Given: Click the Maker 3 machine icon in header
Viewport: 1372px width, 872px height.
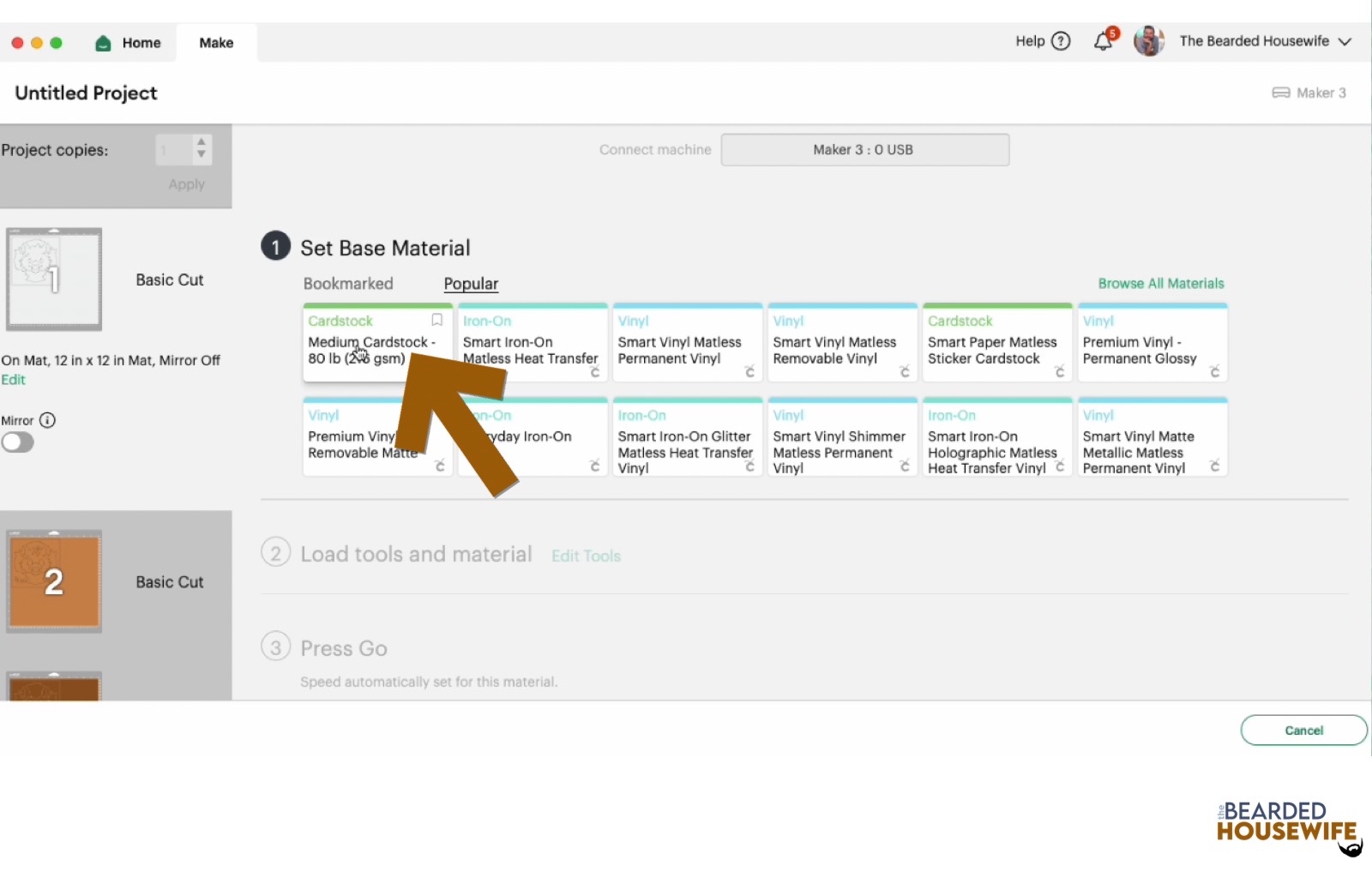Looking at the screenshot, I should (1280, 93).
